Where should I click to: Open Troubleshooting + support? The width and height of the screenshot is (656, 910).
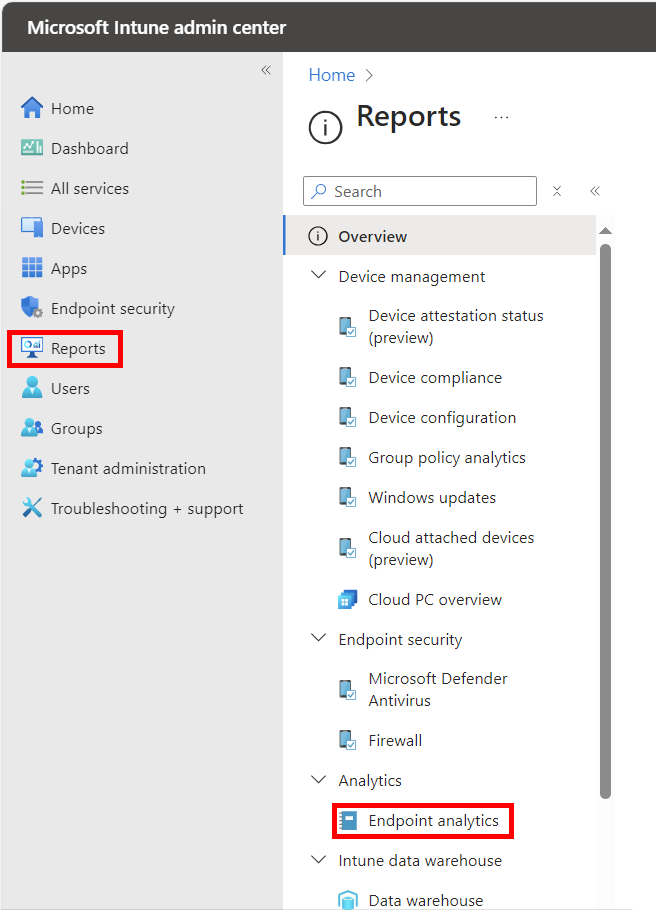147,508
